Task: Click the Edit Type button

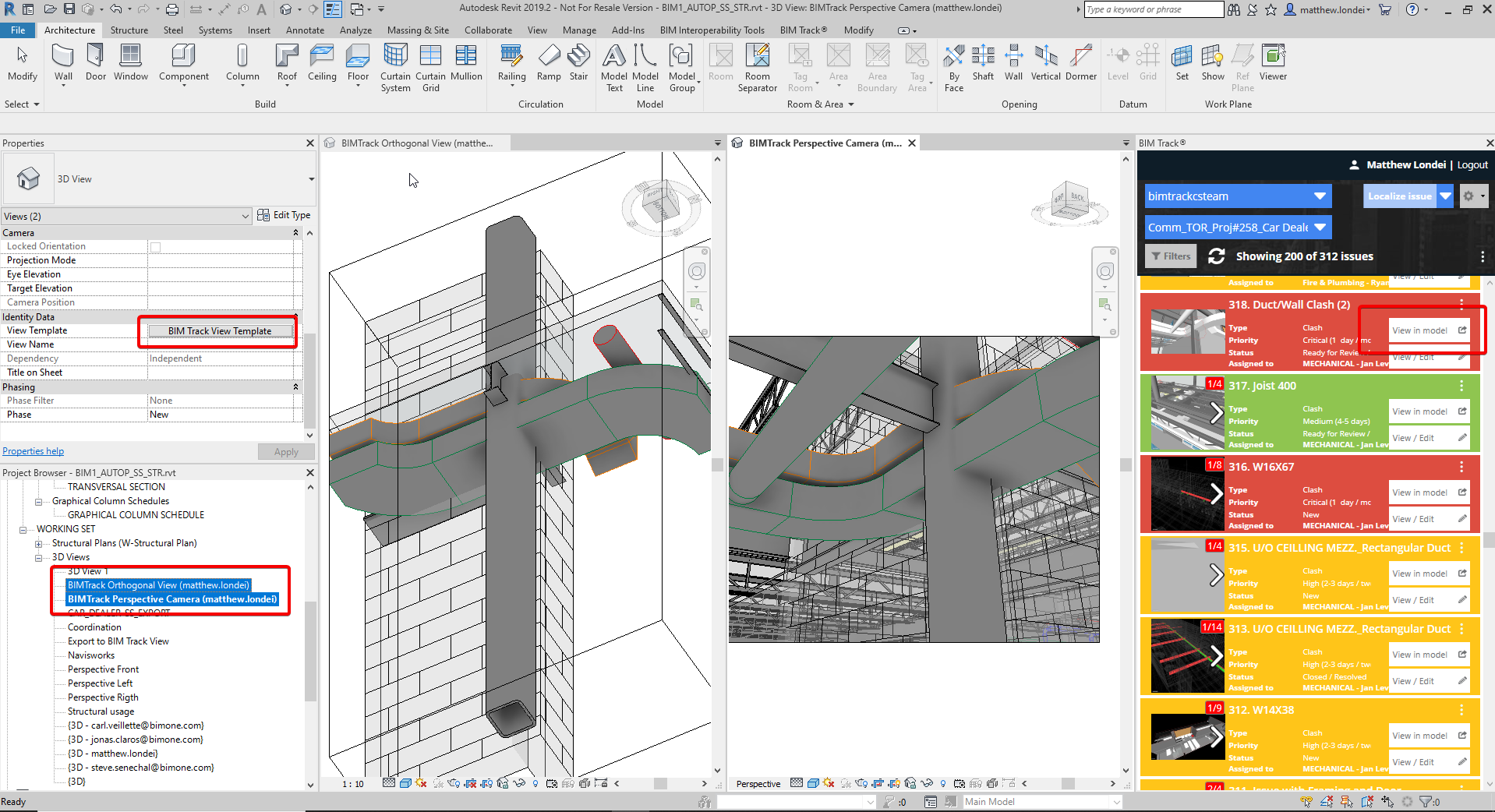Action: tap(284, 215)
